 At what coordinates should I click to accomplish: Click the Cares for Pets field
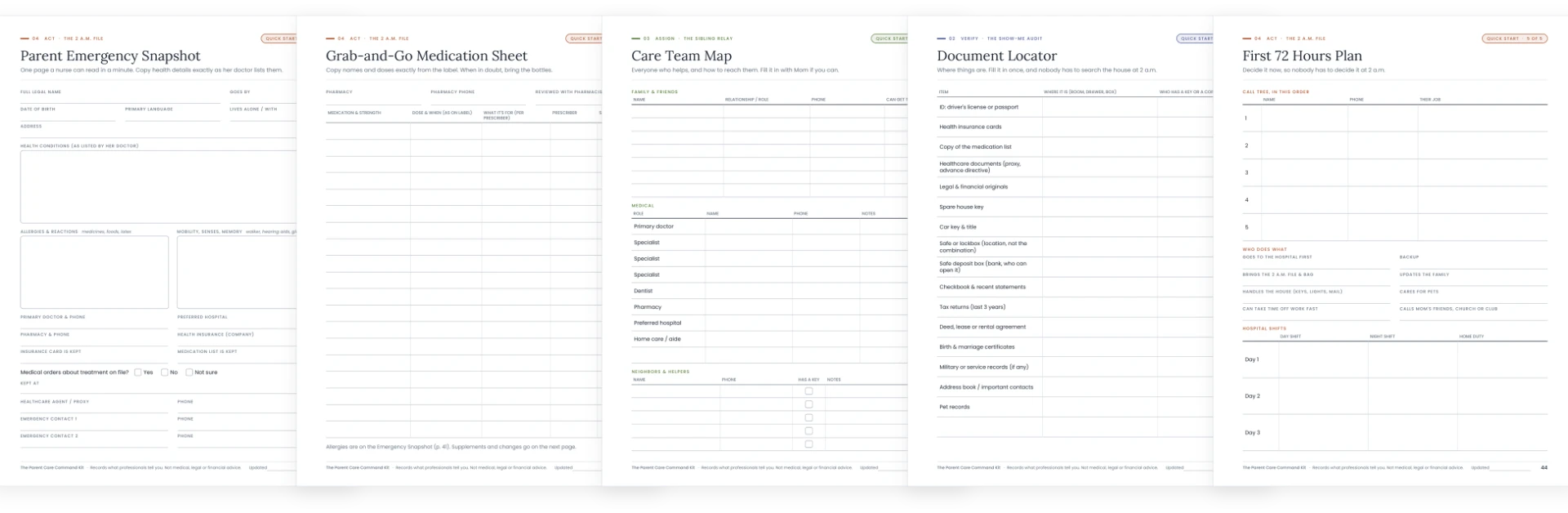1473,296
